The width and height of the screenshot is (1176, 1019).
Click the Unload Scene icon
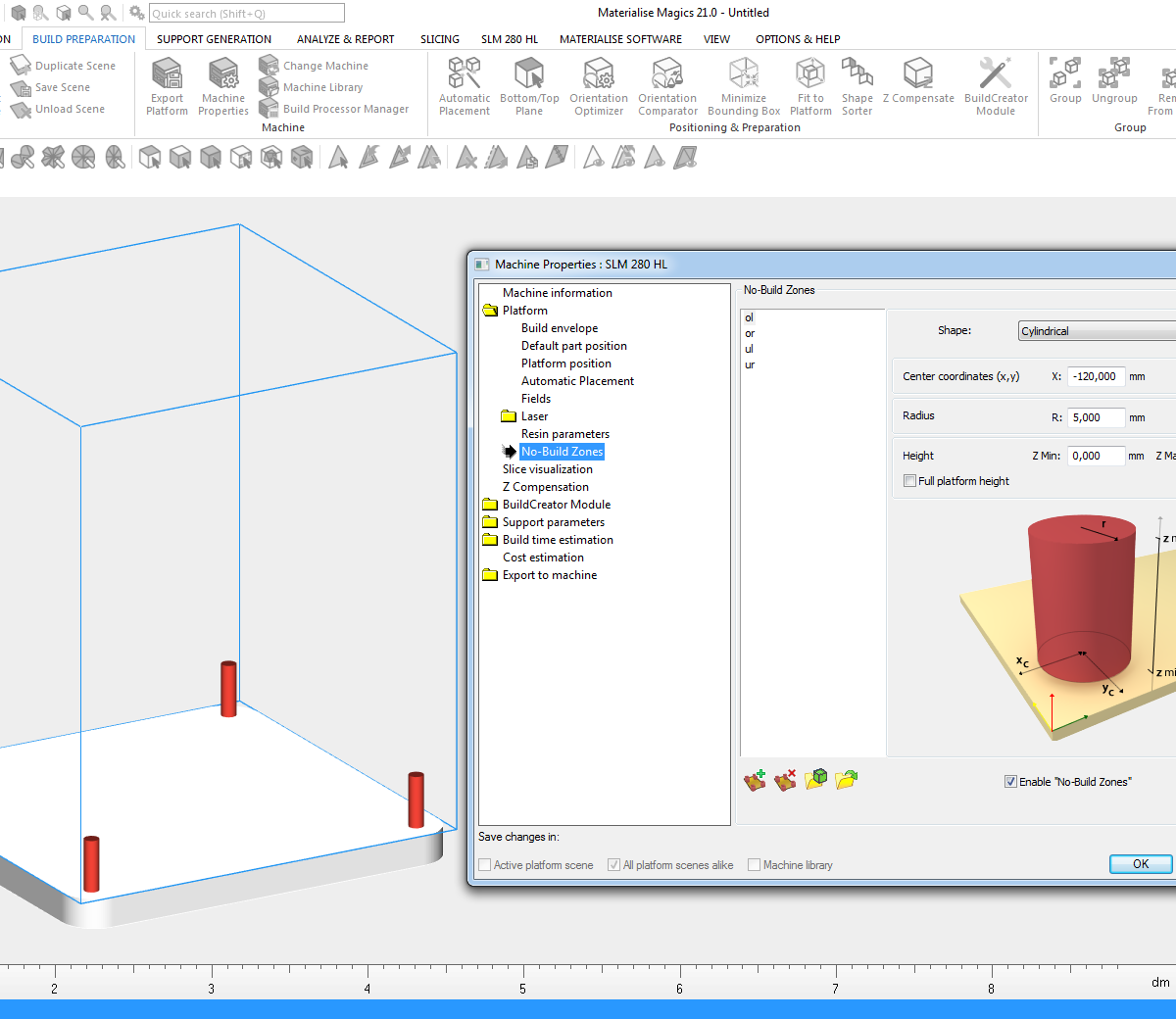[21, 109]
